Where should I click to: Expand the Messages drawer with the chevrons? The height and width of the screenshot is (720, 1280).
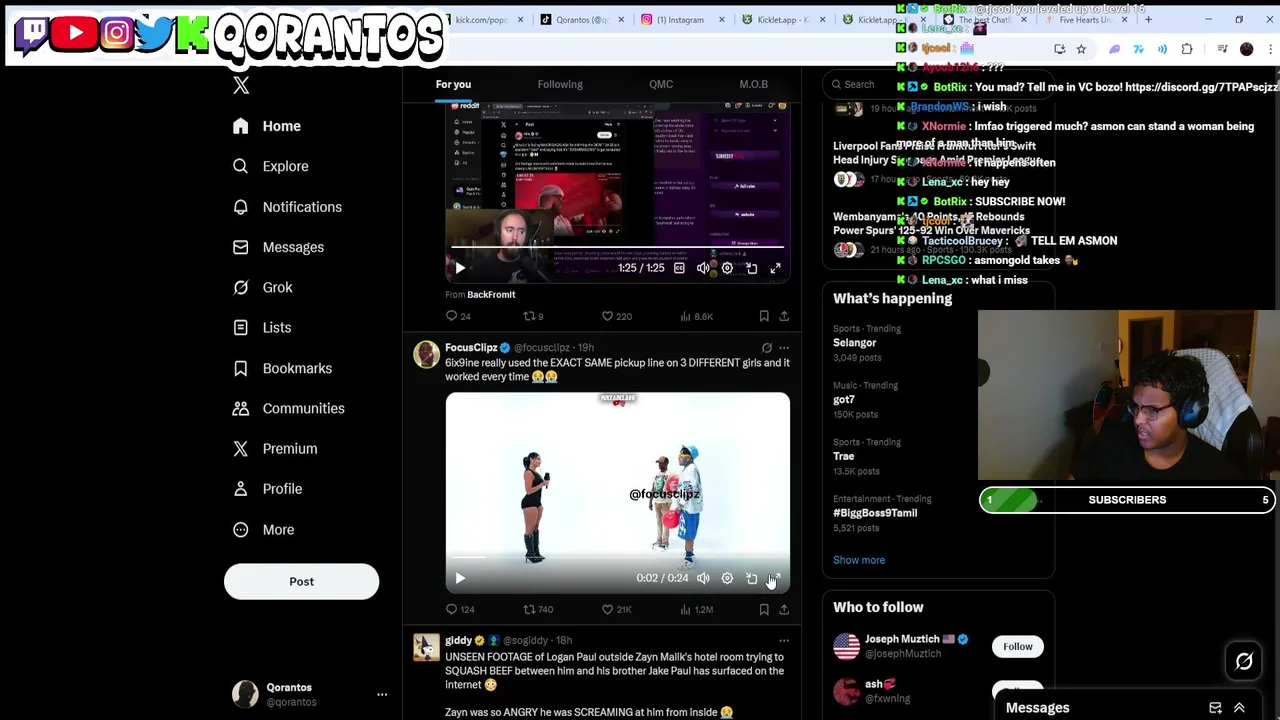(x=1239, y=708)
